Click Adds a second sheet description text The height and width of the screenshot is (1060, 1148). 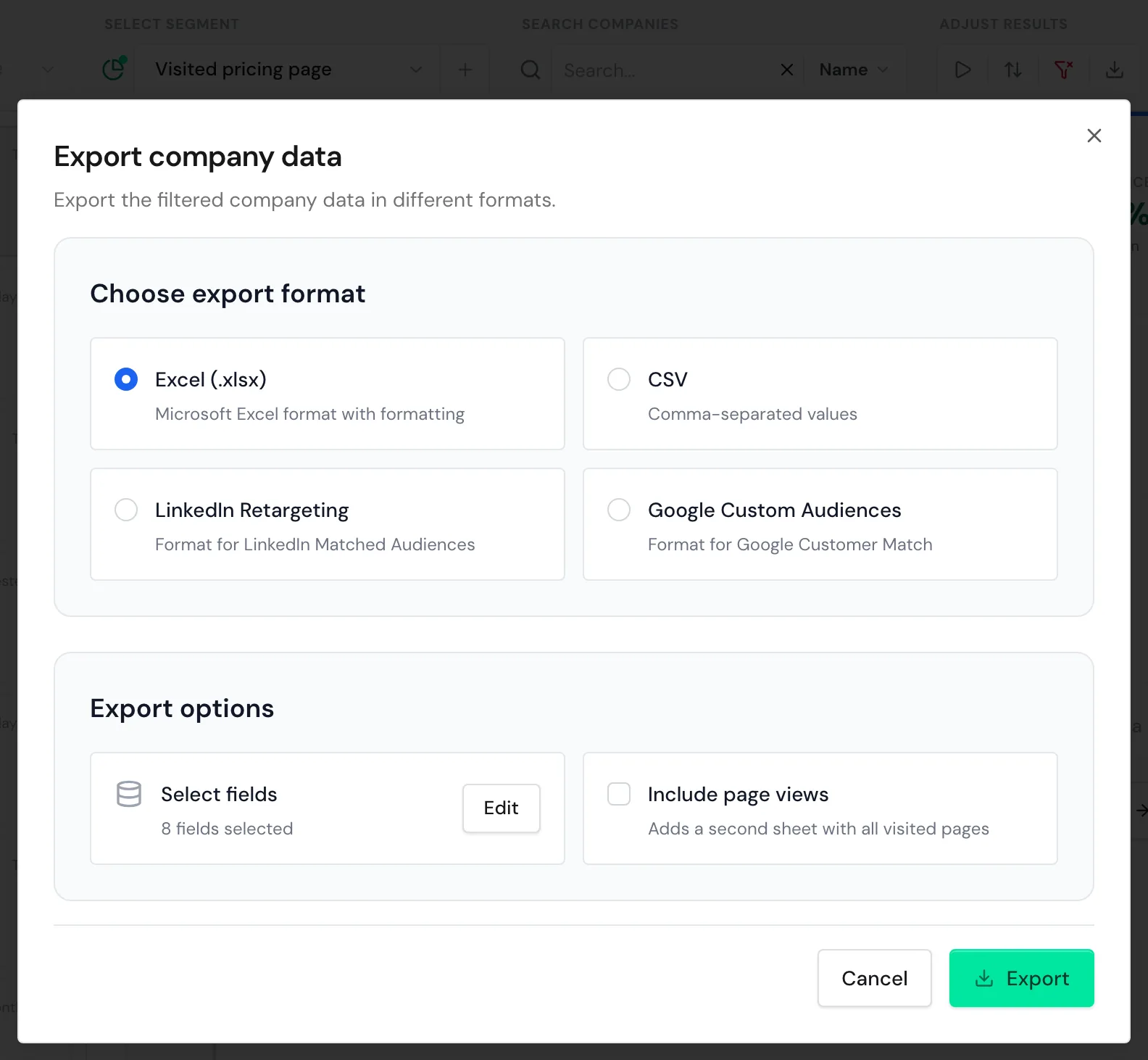[818, 829]
